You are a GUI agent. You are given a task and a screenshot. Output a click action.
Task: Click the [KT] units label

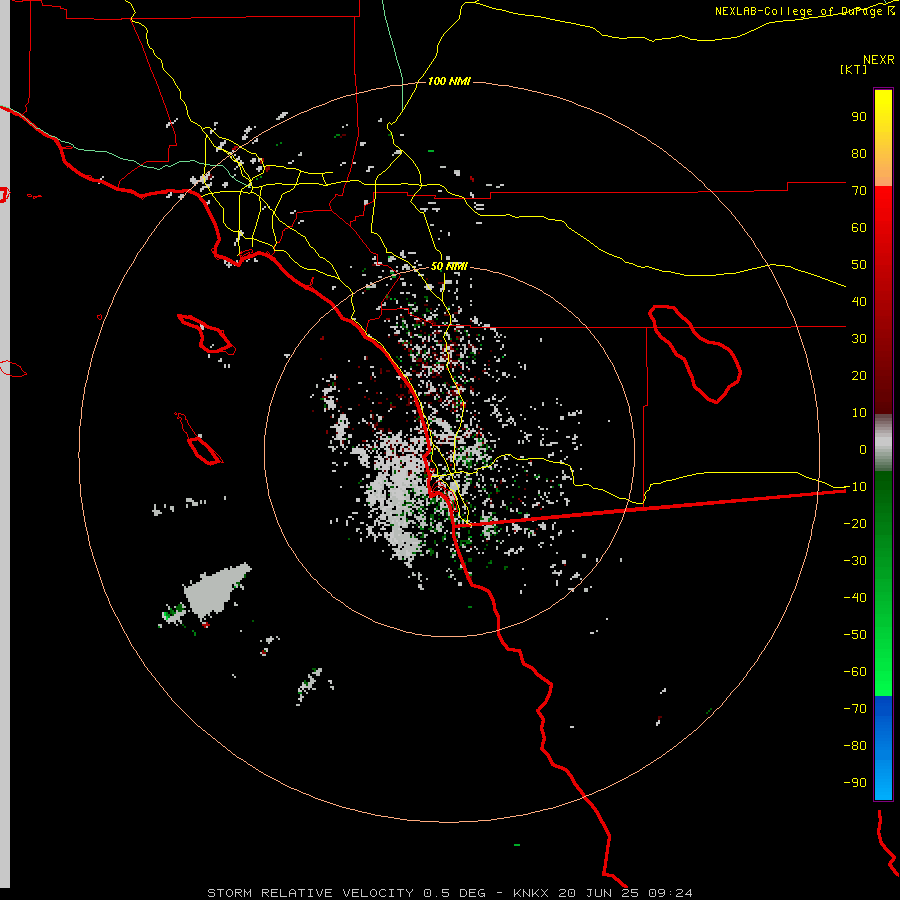tap(854, 69)
